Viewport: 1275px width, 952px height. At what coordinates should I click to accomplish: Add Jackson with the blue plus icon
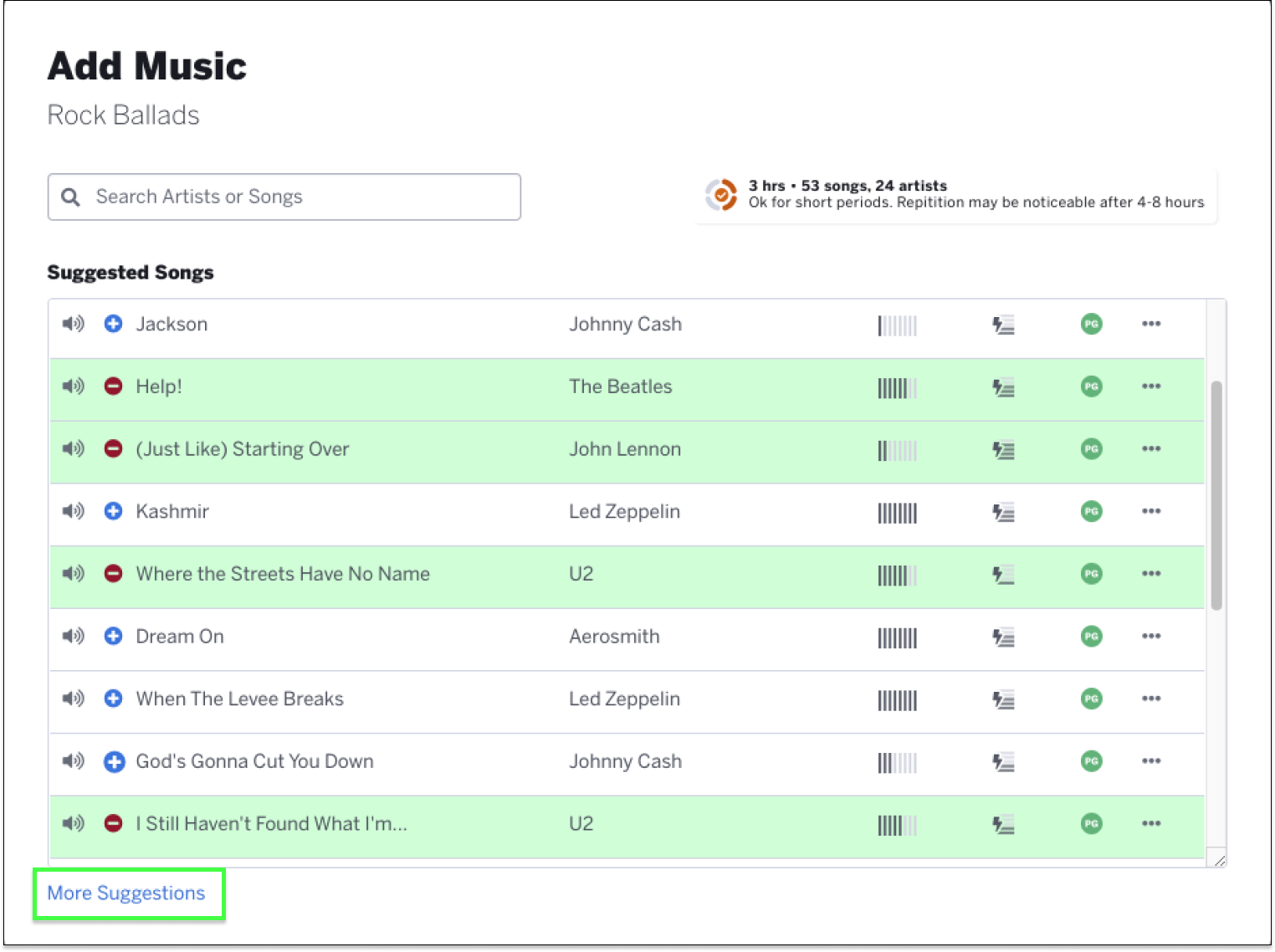[114, 324]
